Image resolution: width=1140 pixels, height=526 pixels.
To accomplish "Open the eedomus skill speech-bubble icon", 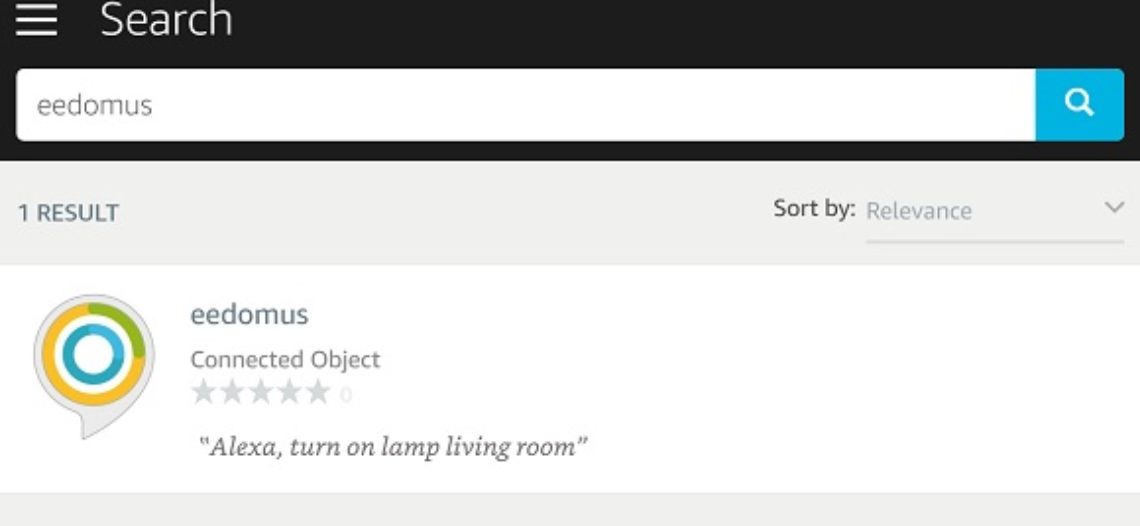I will pyautogui.click(x=94, y=366).
